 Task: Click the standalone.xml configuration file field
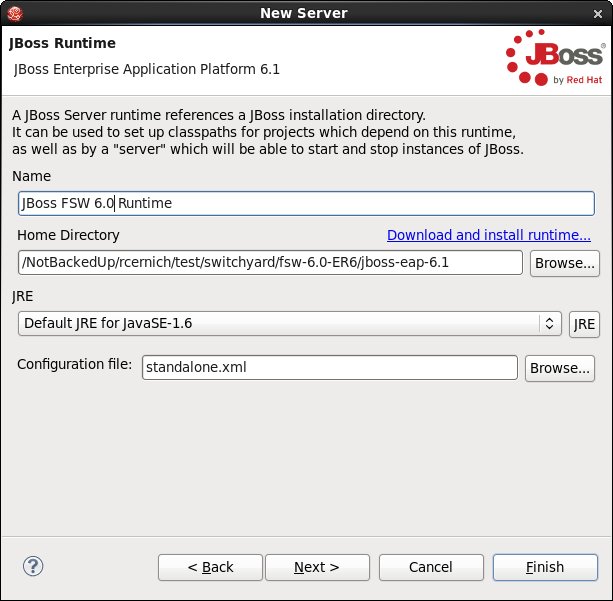(x=330, y=367)
